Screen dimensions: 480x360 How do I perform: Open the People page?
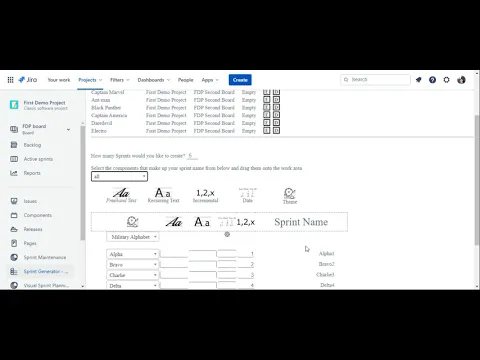185,80
